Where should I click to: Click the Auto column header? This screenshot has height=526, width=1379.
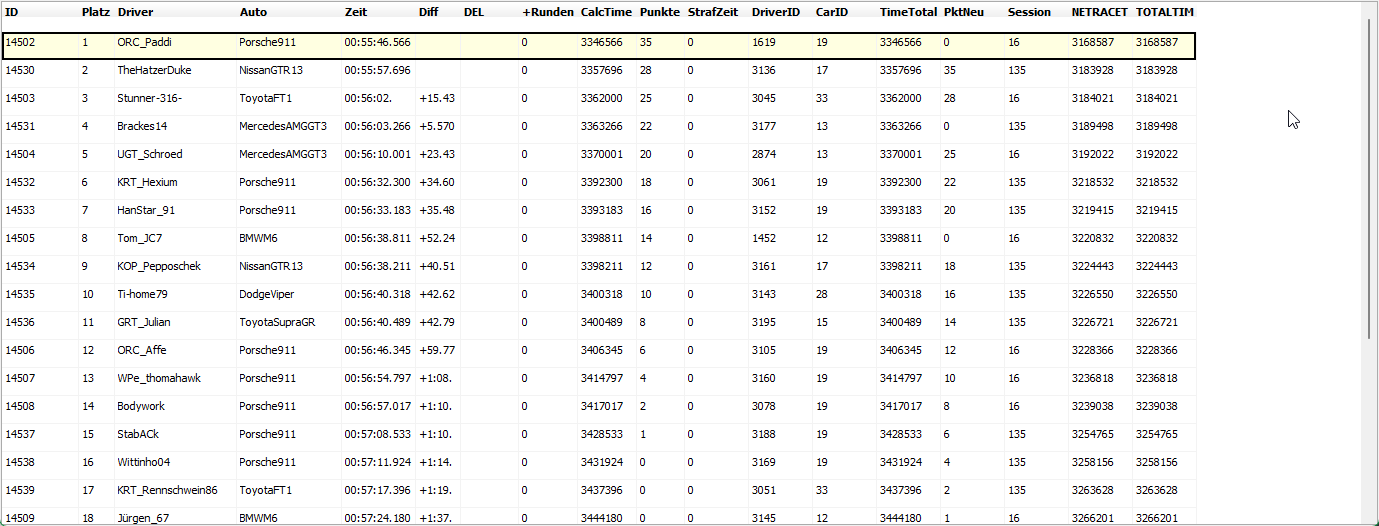pos(253,12)
